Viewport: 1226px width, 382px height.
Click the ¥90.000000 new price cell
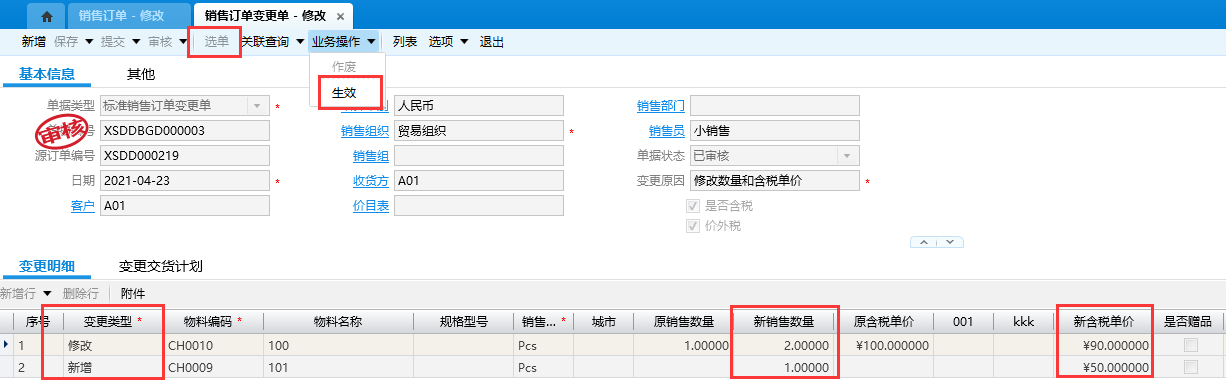[x=1103, y=345]
